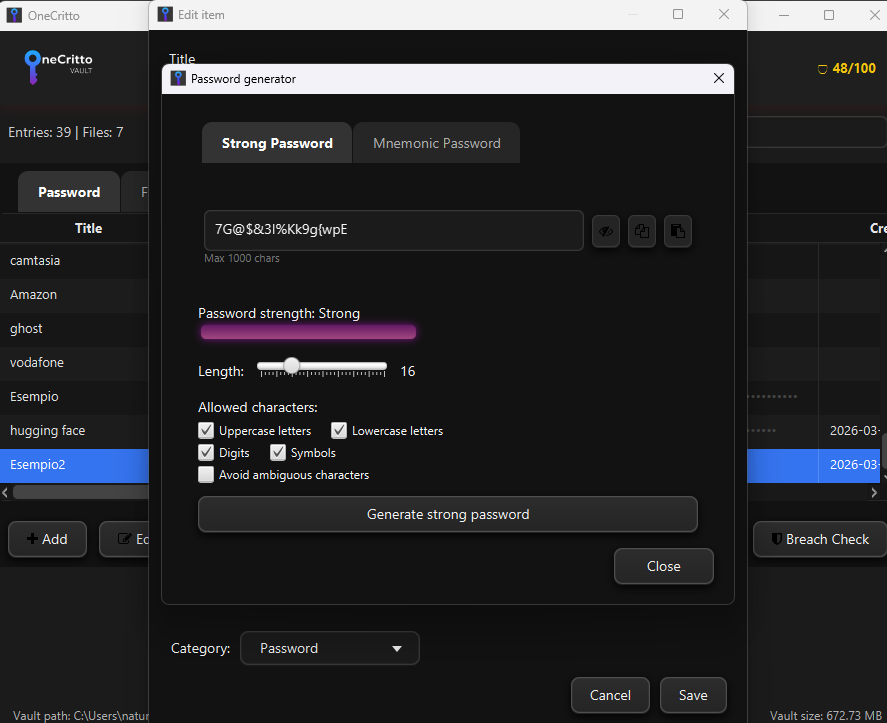Click the 48/100 shield score indicator
Viewport: 887px width, 723px height.
tap(846, 69)
